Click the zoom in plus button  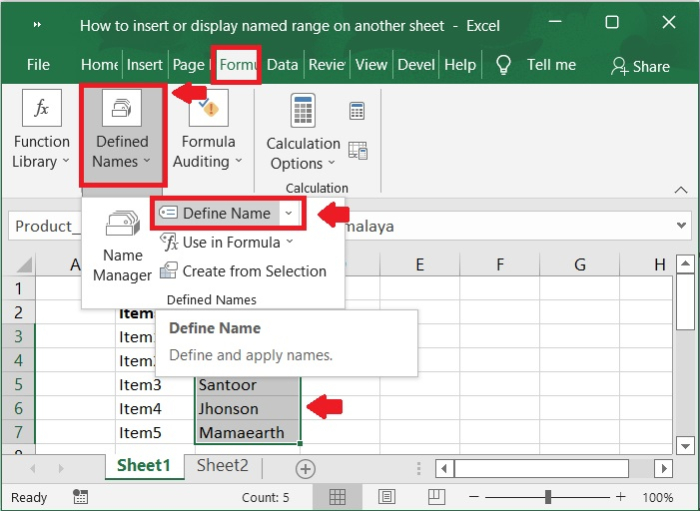pyautogui.click(x=621, y=497)
